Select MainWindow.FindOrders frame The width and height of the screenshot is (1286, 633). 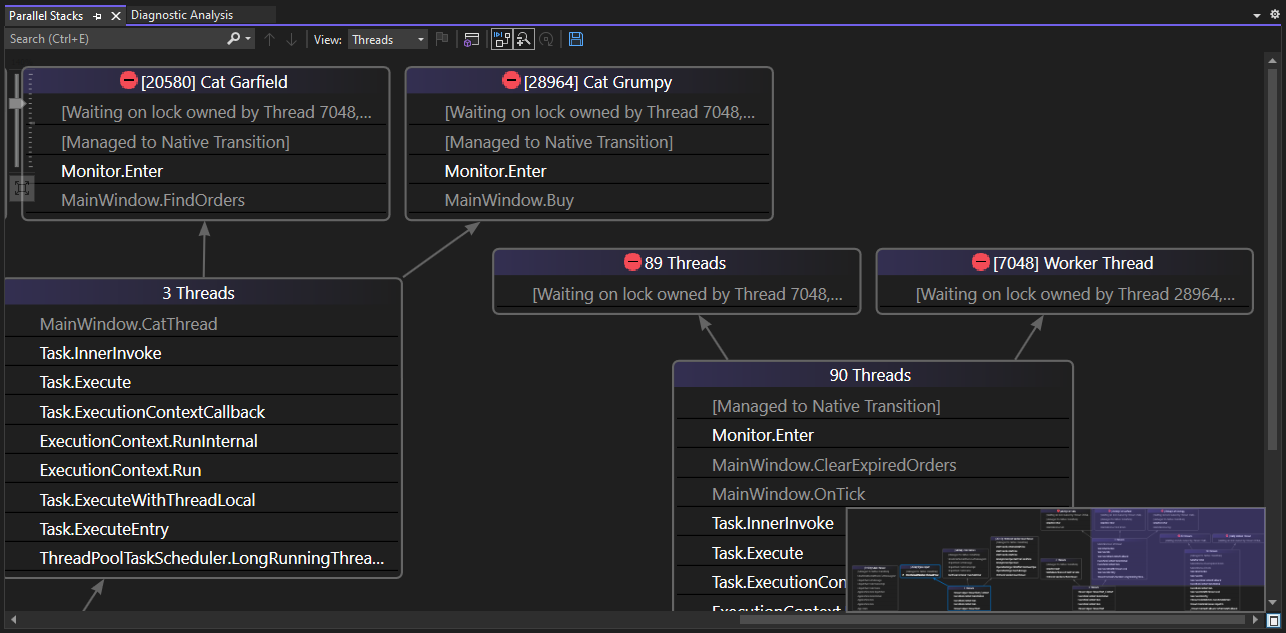coord(205,200)
